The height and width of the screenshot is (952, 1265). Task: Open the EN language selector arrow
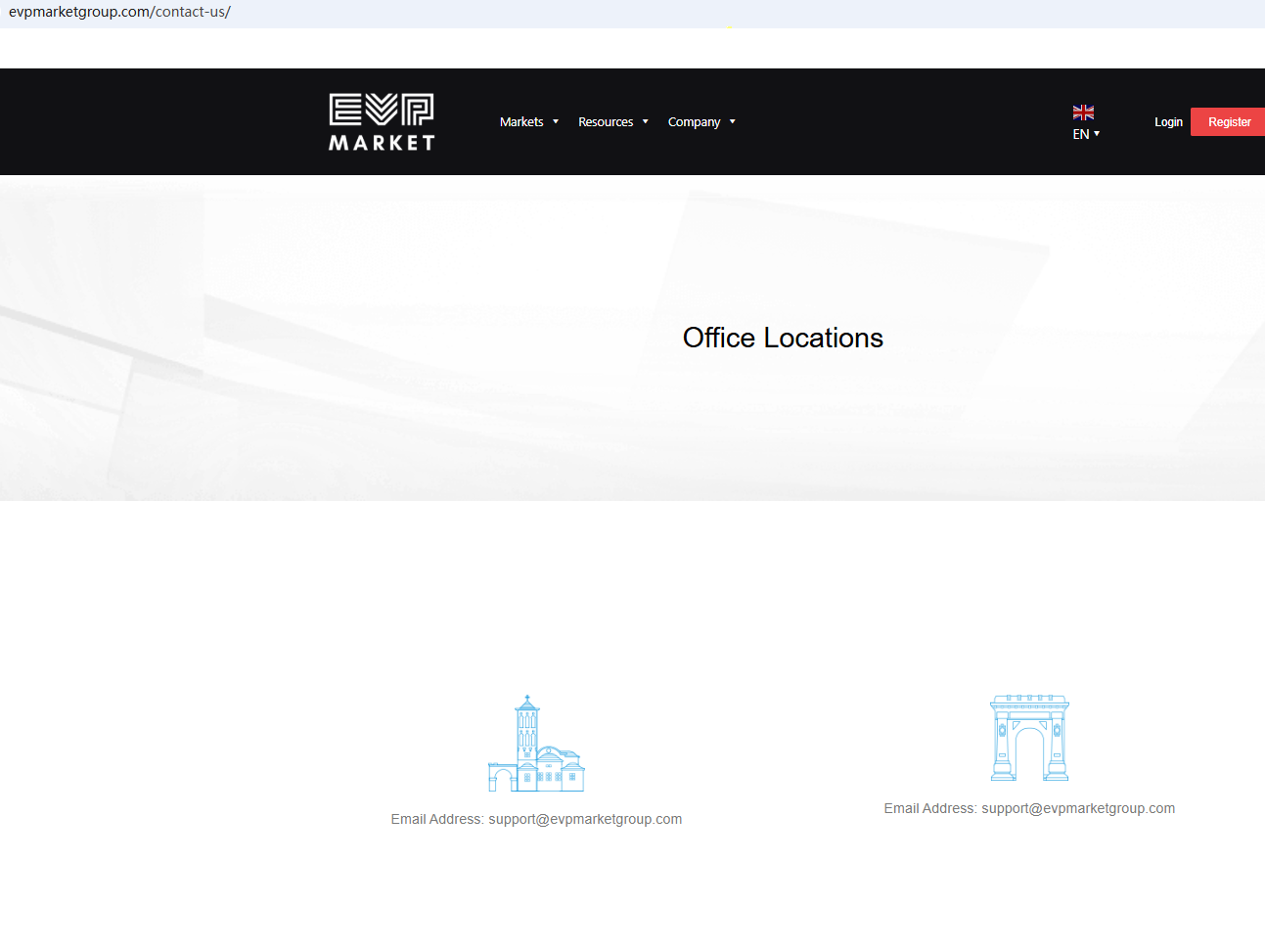click(1097, 134)
